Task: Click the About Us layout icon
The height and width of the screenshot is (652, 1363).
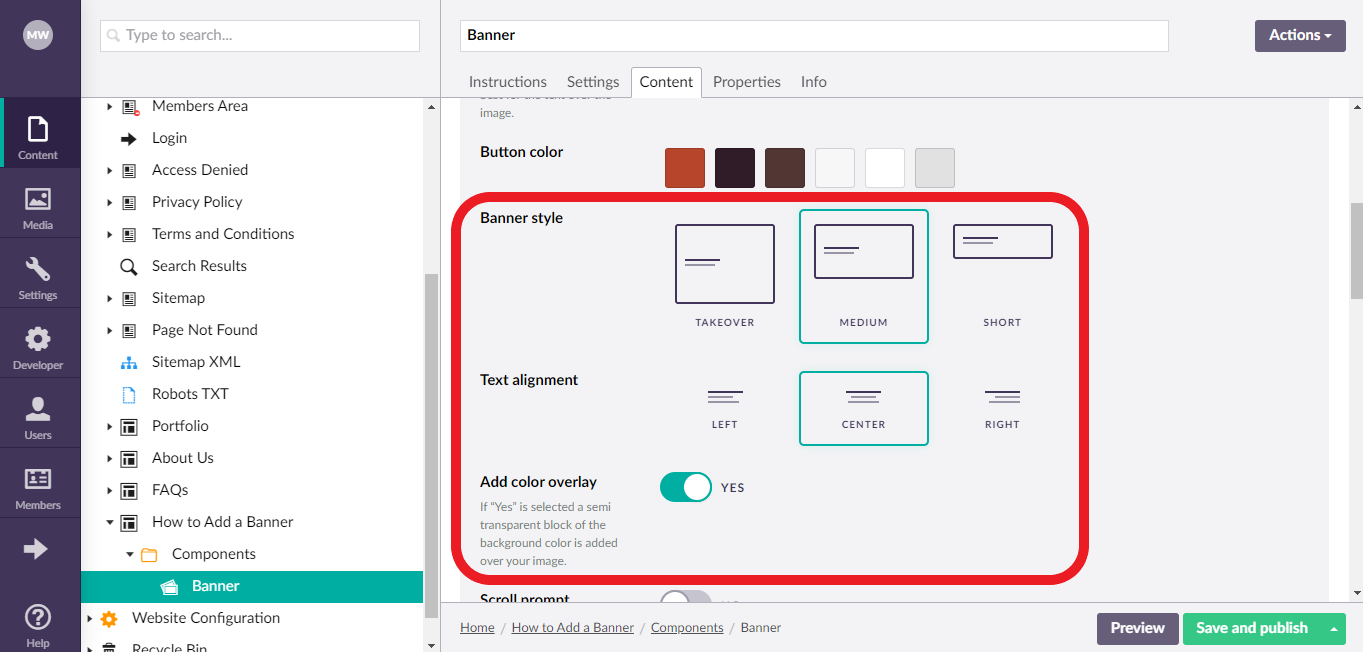Action: pyautogui.click(x=129, y=458)
